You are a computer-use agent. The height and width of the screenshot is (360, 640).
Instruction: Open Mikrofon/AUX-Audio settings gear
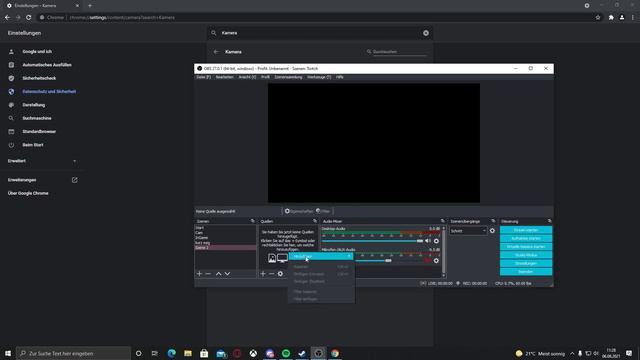click(436, 260)
